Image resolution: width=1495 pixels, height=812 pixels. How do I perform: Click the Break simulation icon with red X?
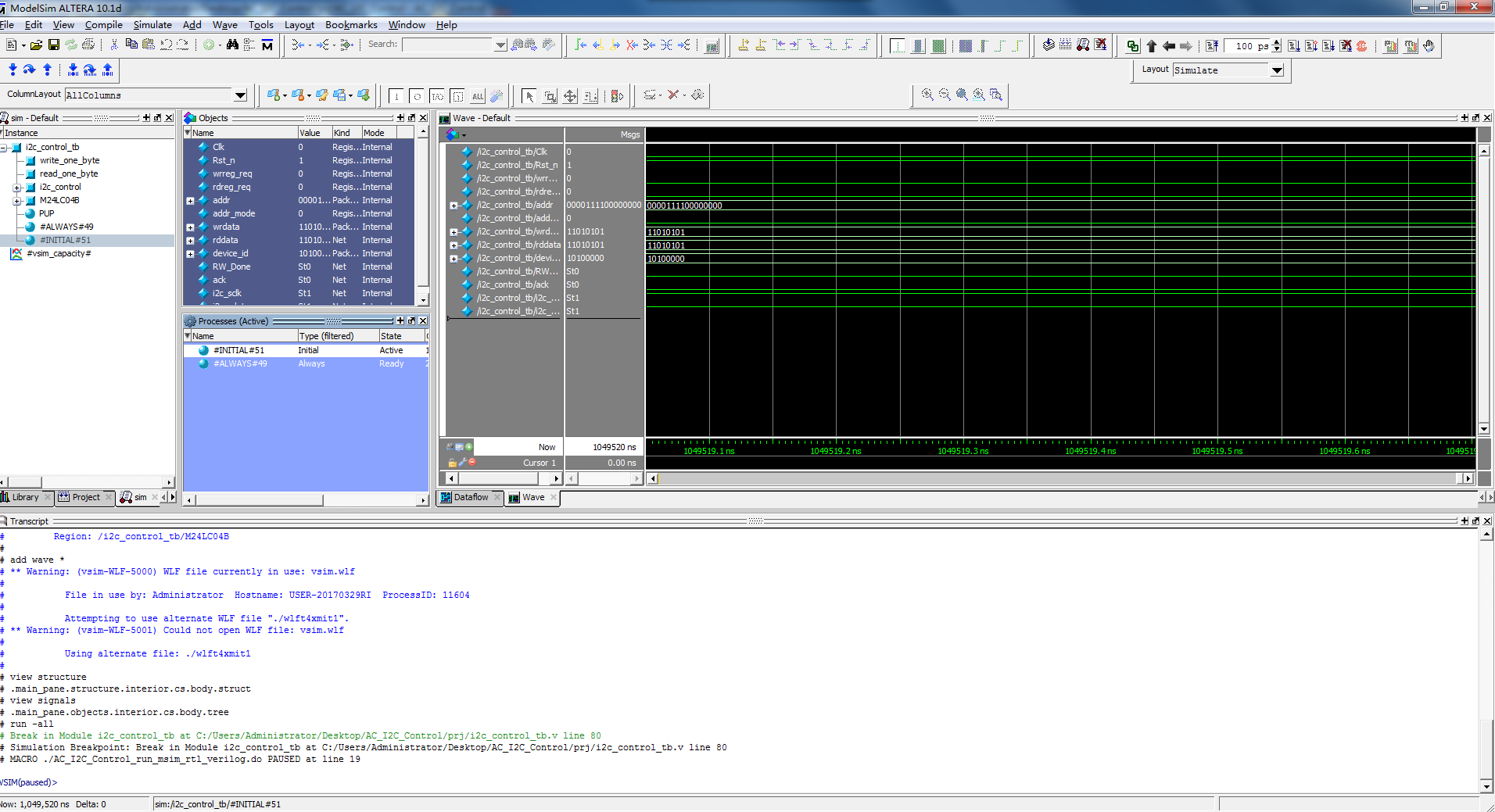coord(1346,46)
